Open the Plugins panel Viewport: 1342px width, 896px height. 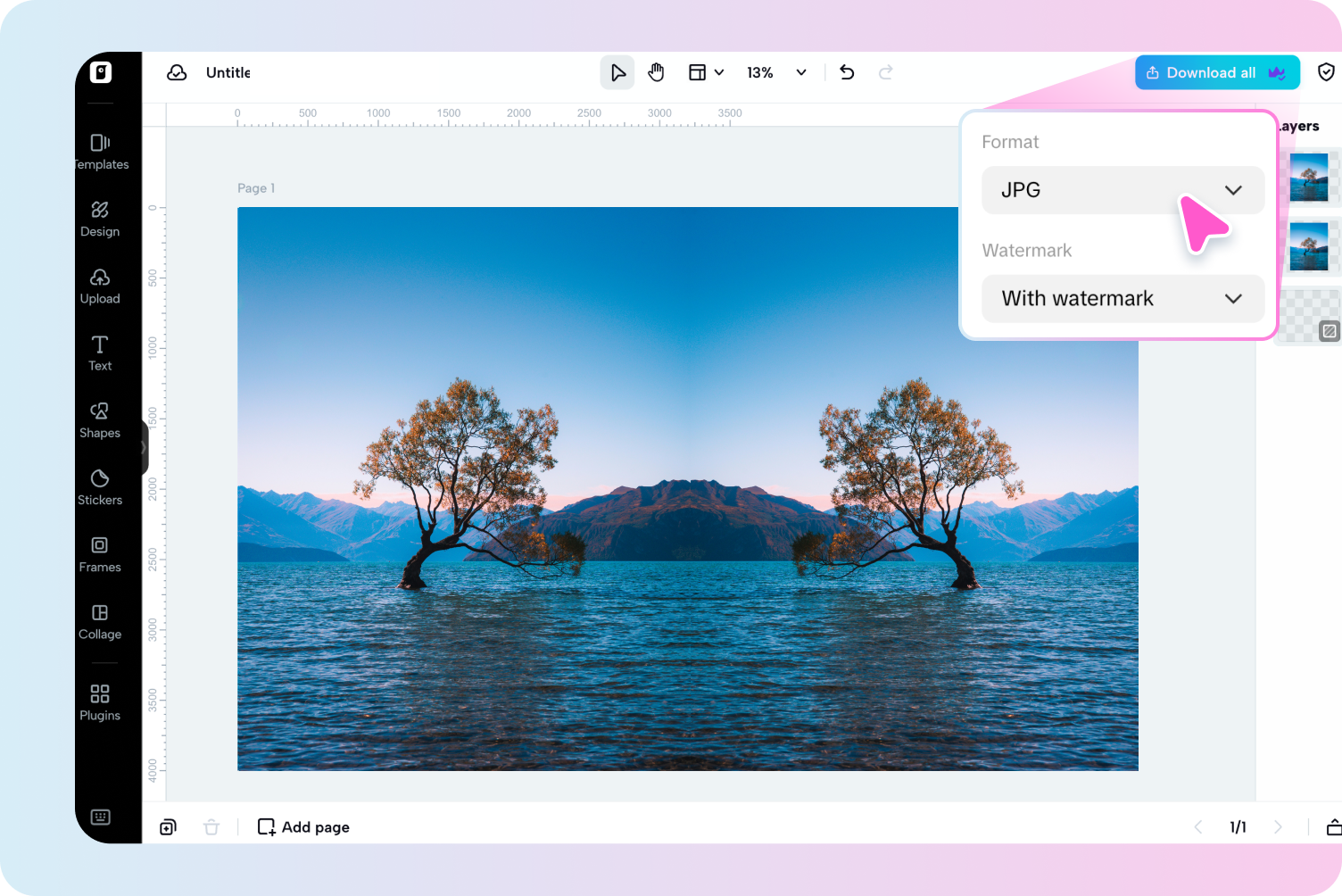(100, 702)
